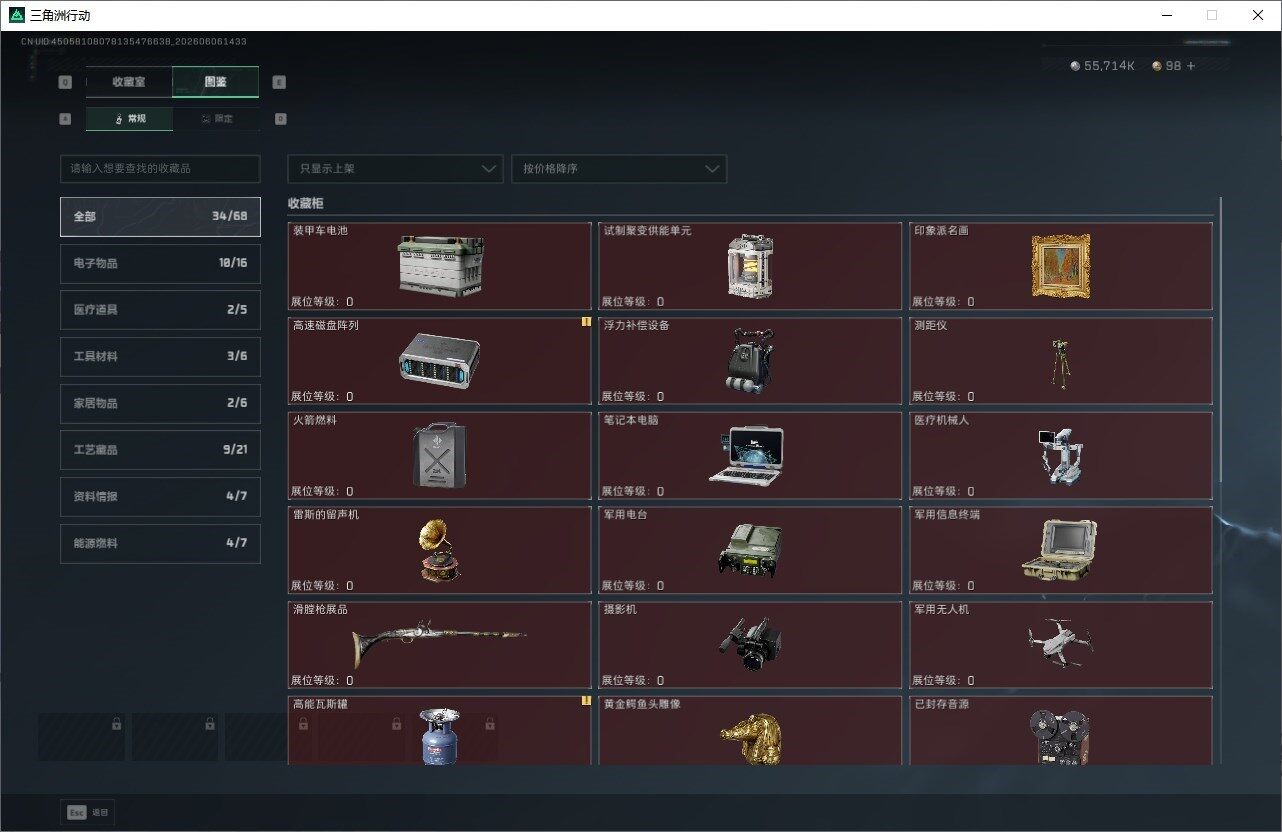Select the 军用无人机 drone icon
This screenshot has height=832, width=1282.
pyautogui.click(x=1060, y=642)
